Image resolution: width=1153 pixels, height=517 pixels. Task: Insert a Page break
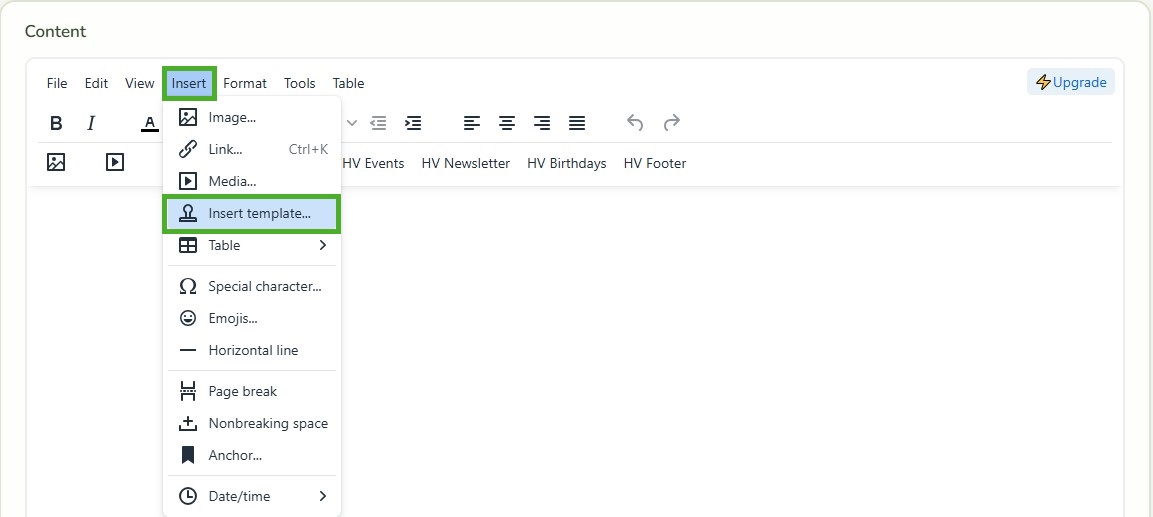coord(251,391)
